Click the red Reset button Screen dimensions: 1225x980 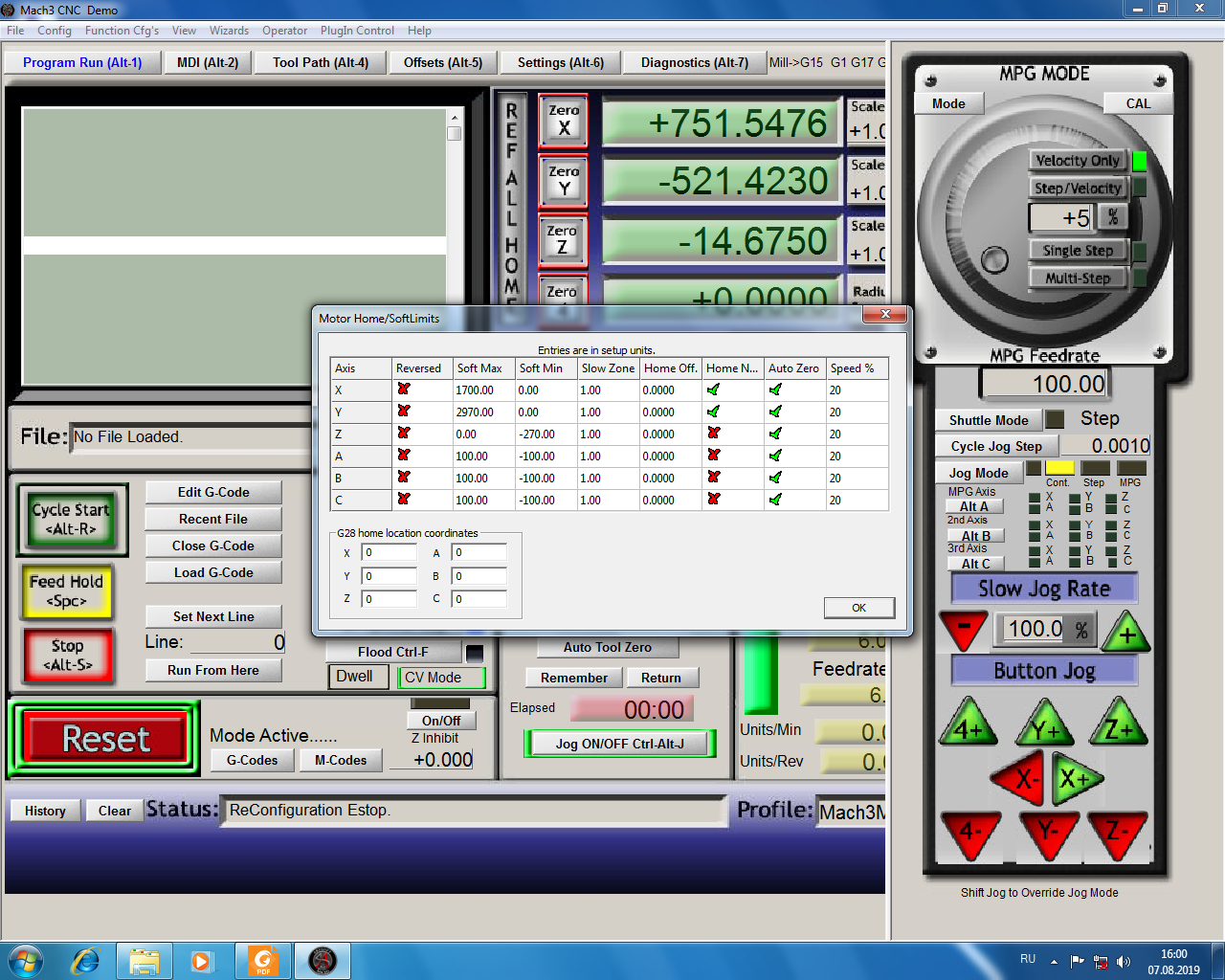point(106,739)
